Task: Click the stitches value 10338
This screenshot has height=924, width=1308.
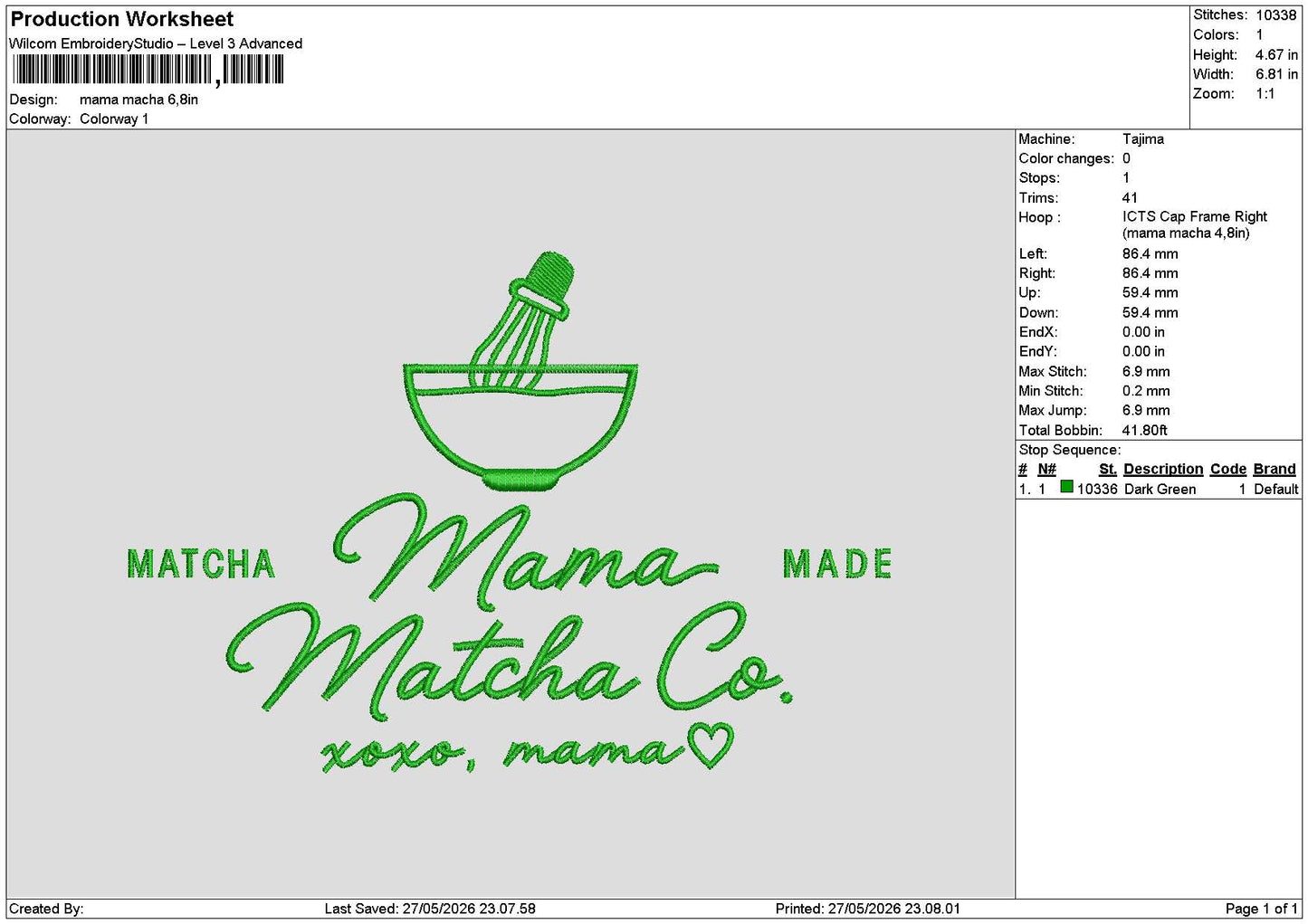Action: (x=1275, y=15)
